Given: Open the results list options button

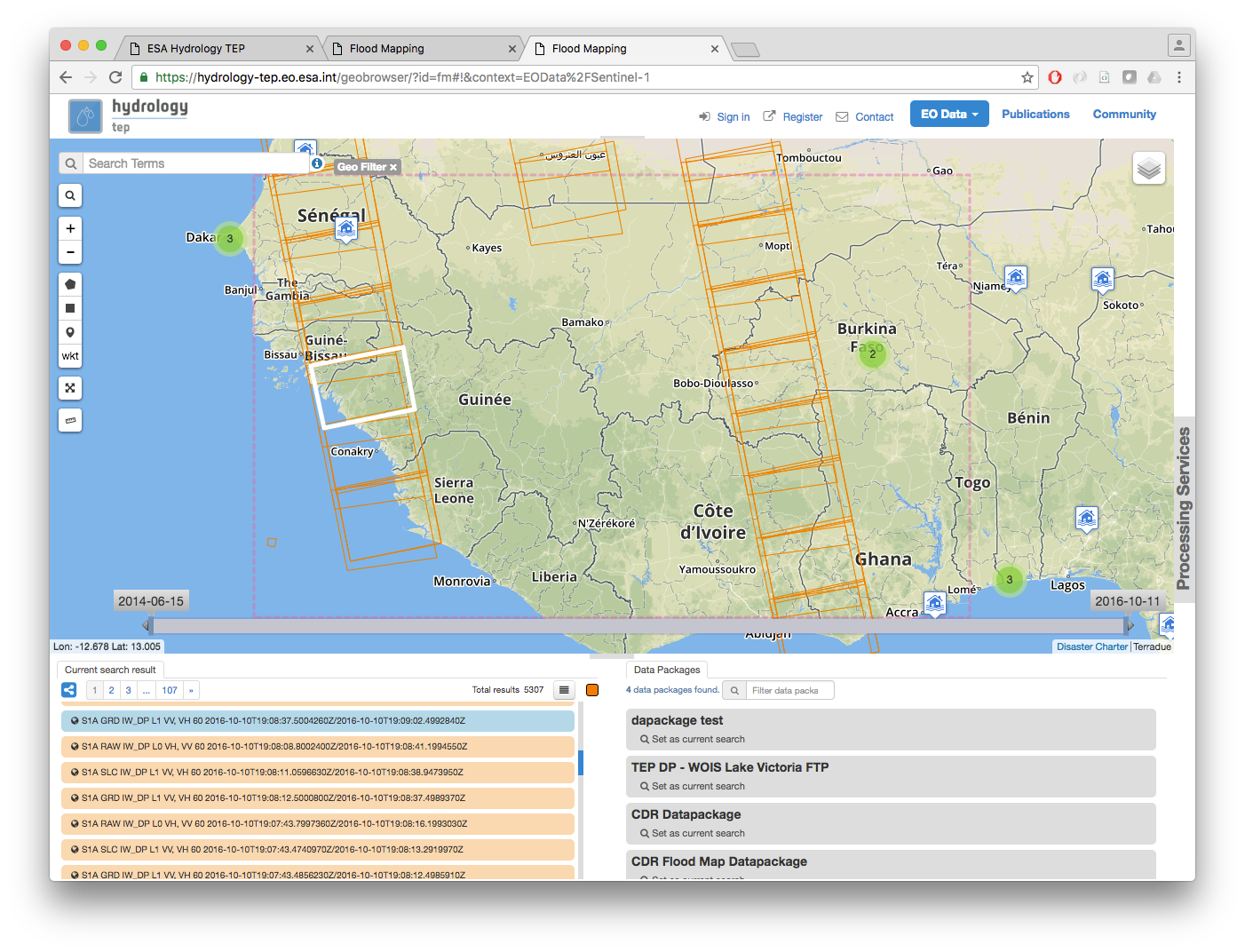Looking at the screenshot, I should (564, 690).
